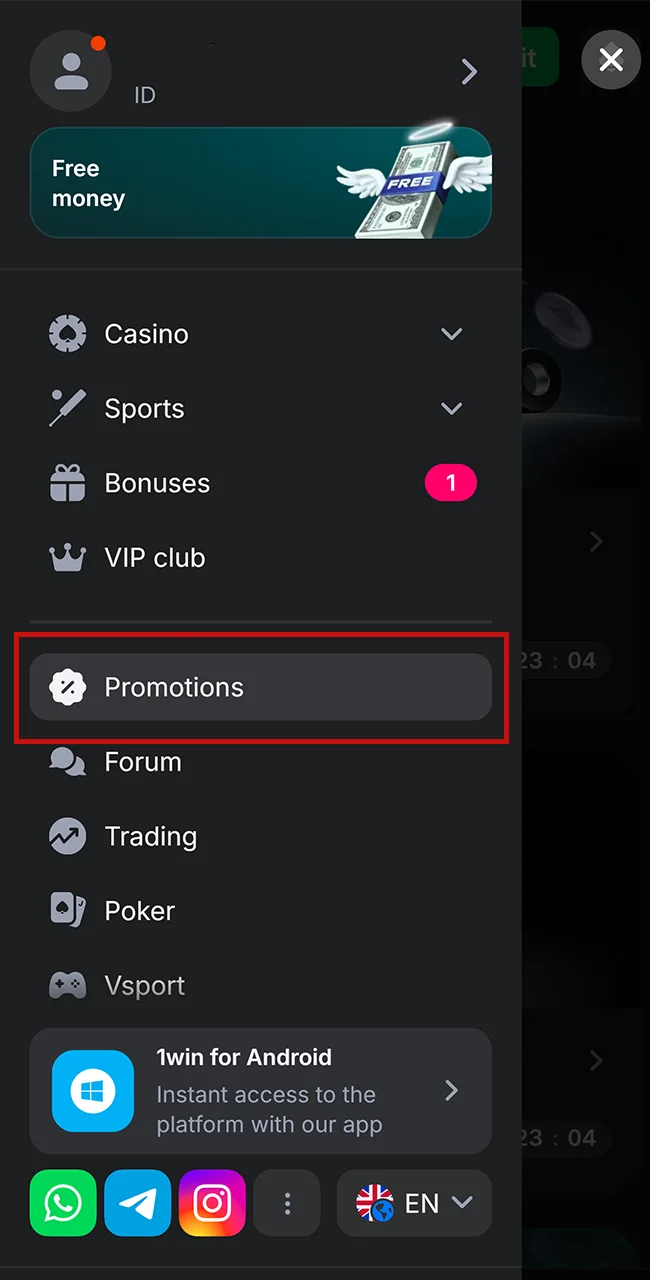Screen dimensions: 650x1280
Task: Open the EN language dropdown
Action: click(x=414, y=1203)
